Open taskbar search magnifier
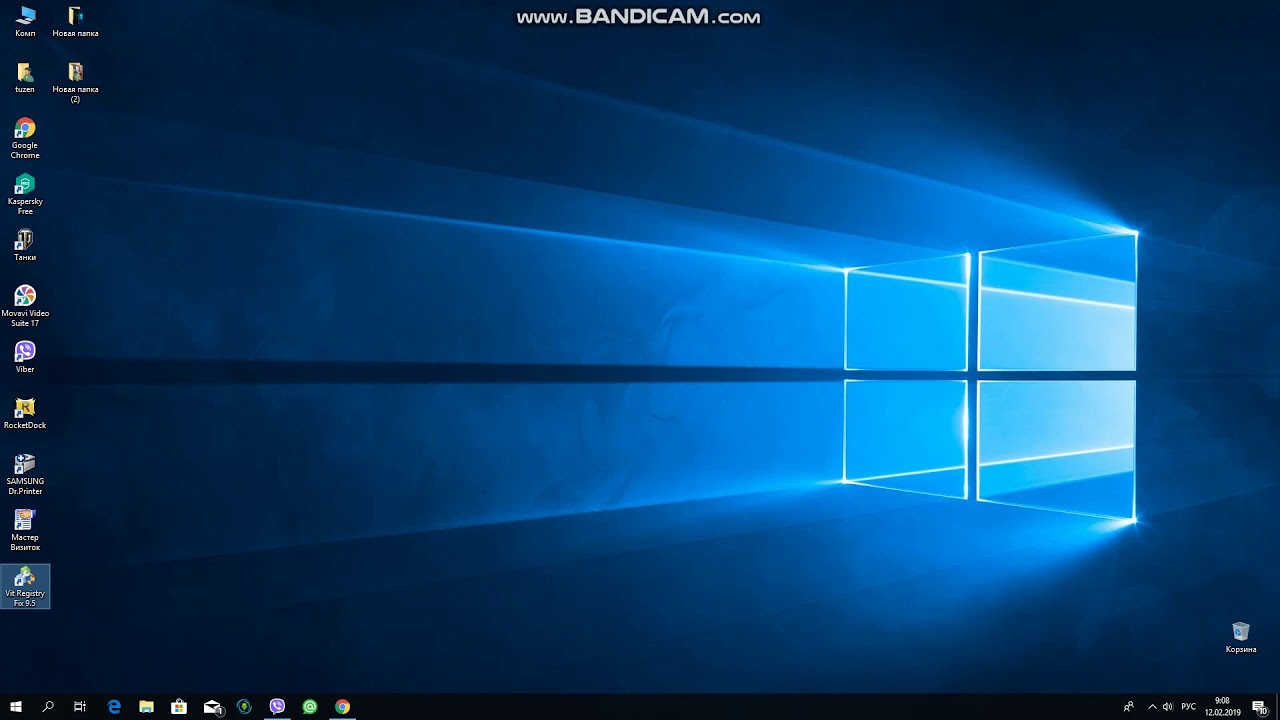This screenshot has height=720, width=1280. [48, 707]
